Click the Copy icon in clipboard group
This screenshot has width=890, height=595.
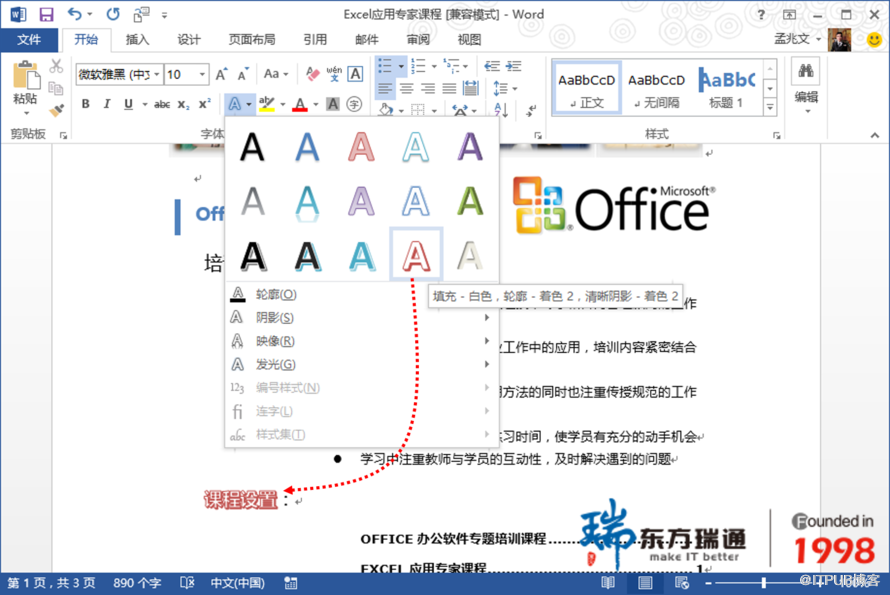pyautogui.click(x=56, y=88)
